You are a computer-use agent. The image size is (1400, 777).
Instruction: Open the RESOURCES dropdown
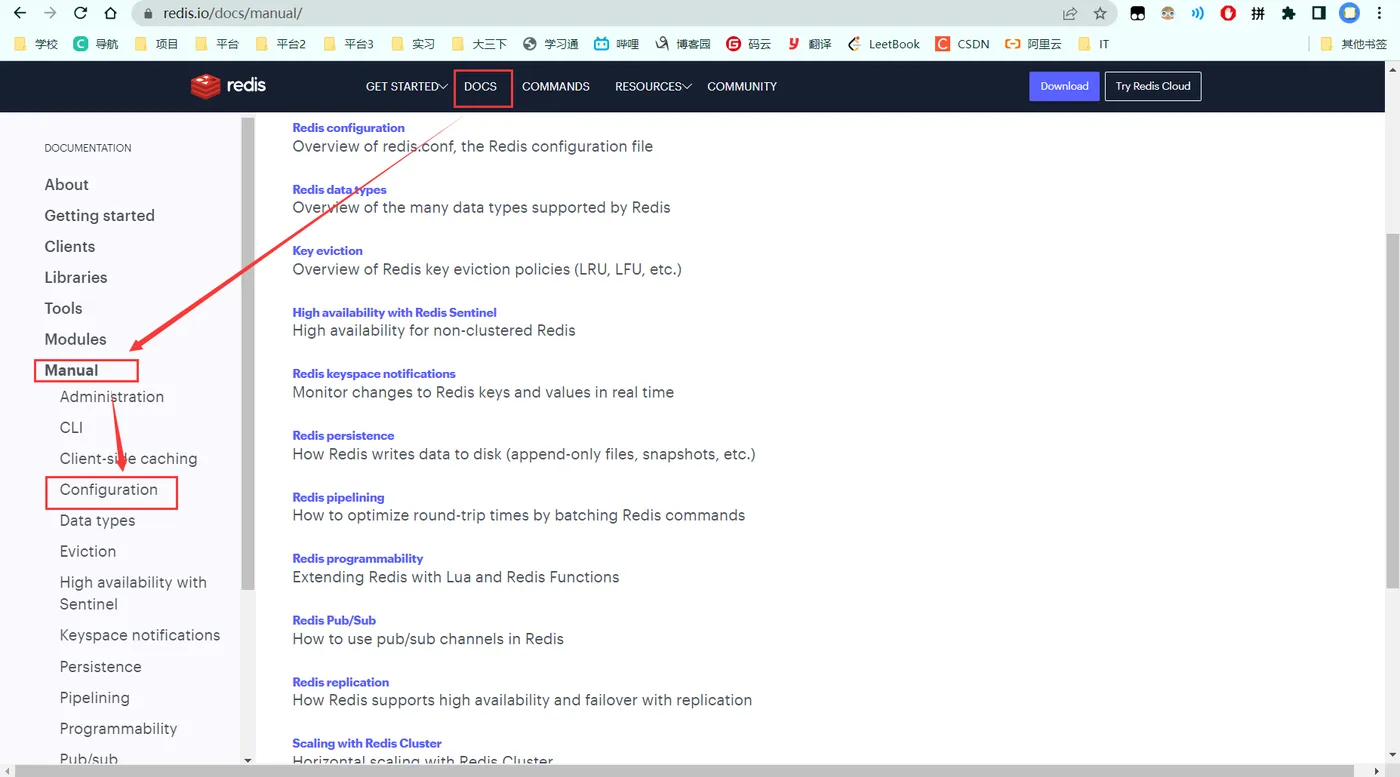coord(653,87)
